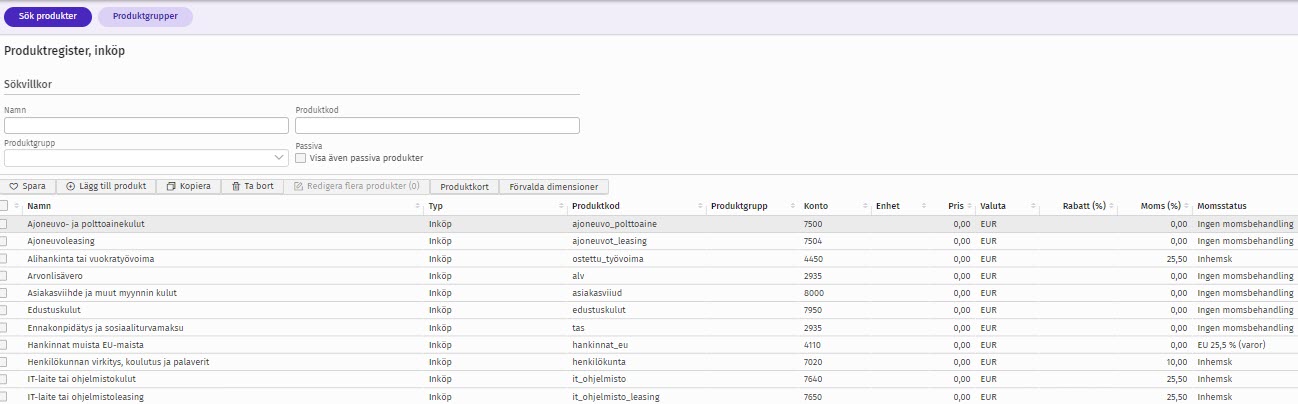The width and height of the screenshot is (1298, 404).
Task: Click product code henkilökunta
Action: coord(601,361)
